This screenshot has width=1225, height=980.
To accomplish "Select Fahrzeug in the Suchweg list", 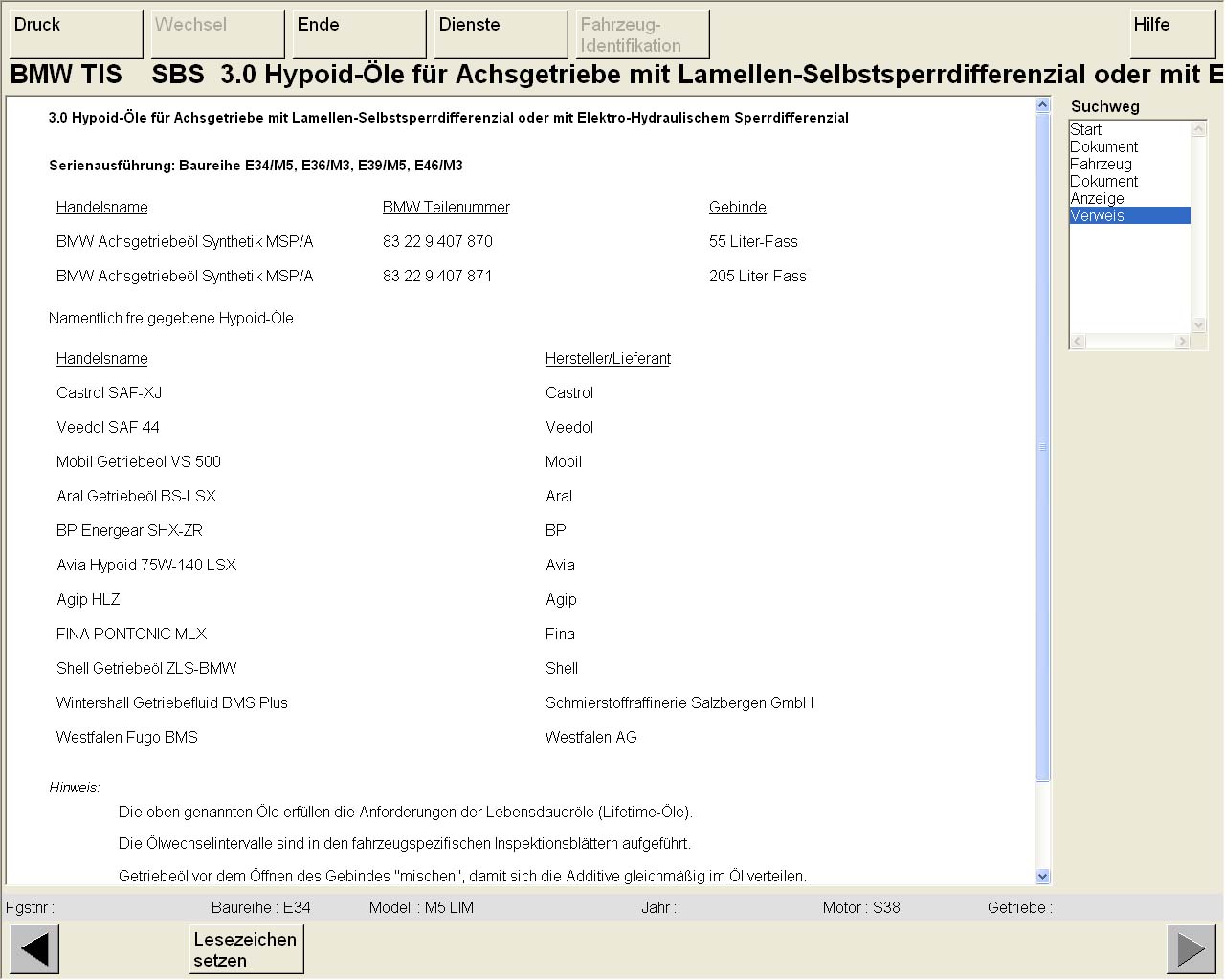I will [x=1101, y=164].
